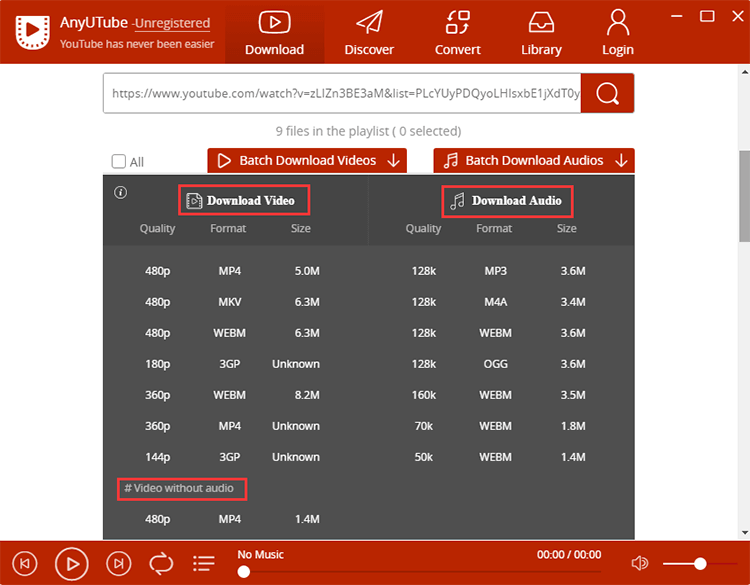Mute via the speaker volume icon

(640, 563)
